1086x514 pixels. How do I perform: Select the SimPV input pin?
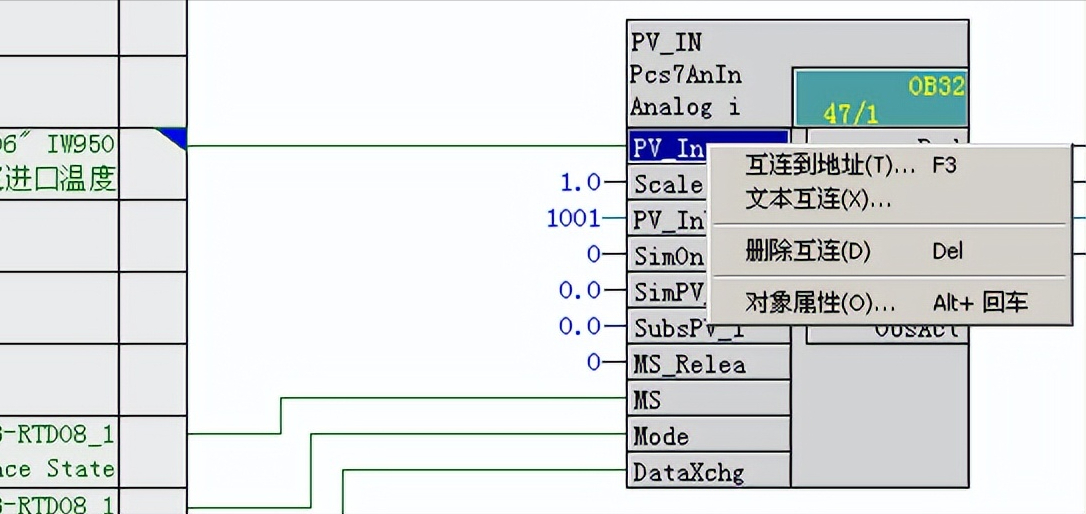point(668,292)
